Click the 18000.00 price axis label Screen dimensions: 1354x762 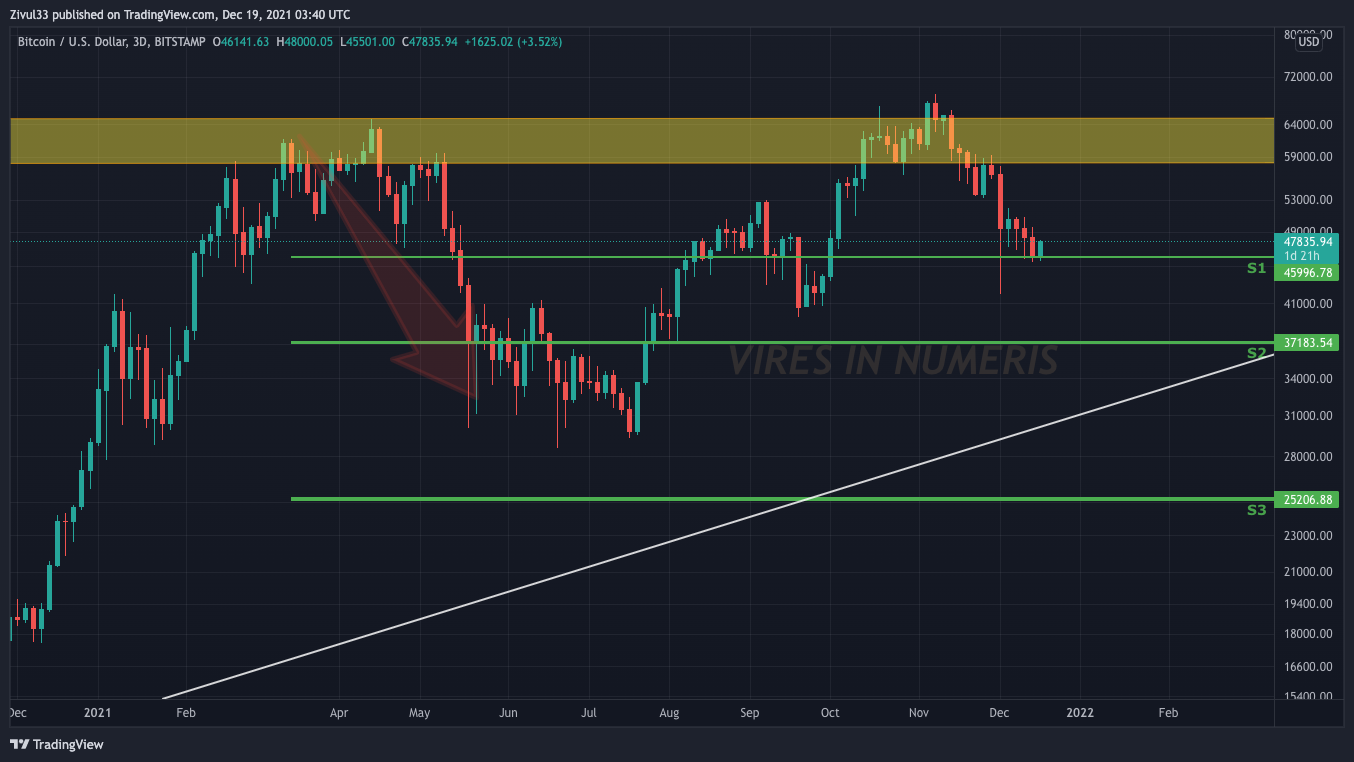coord(1308,634)
